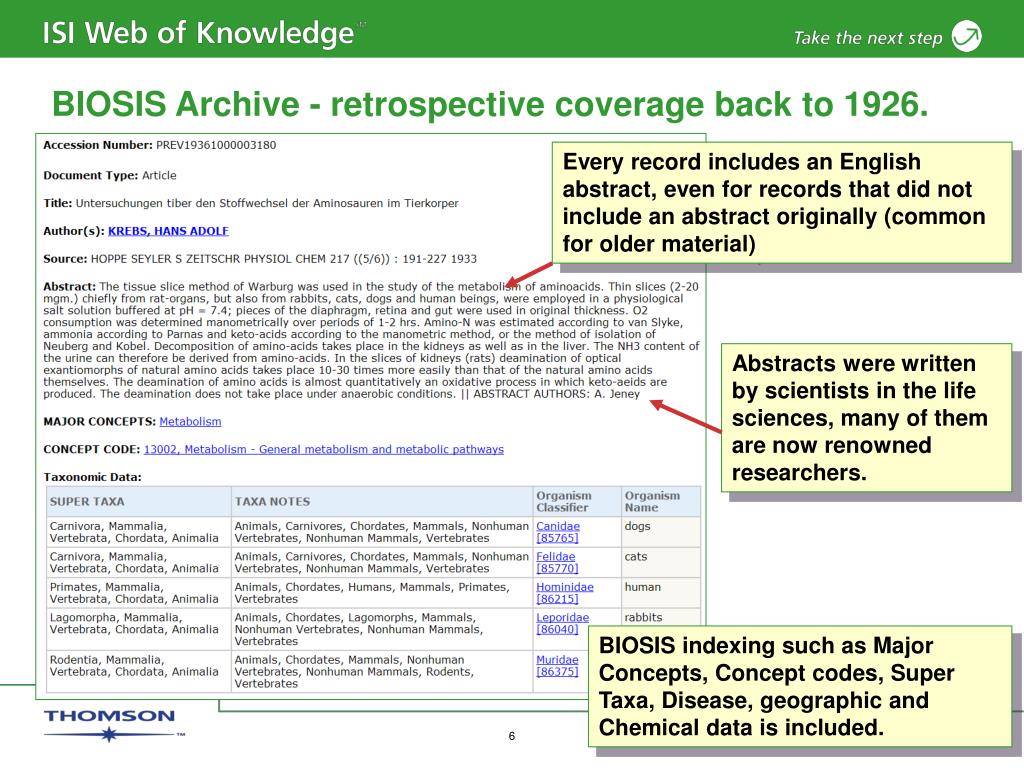1024x768 pixels.
Task: Open author link KREBS, HANS ADOLF
Action: click(168, 231)
